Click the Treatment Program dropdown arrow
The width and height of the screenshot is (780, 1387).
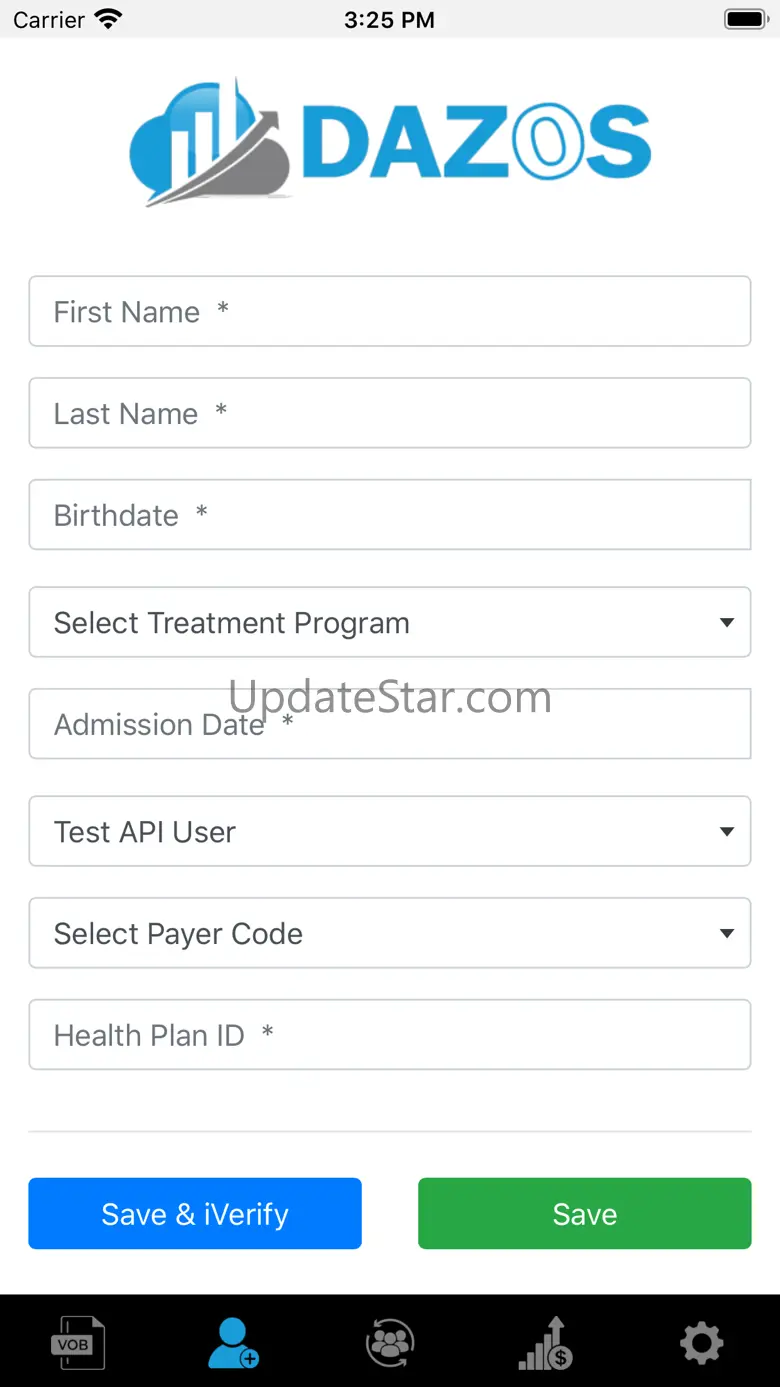[x=727, y=623]
